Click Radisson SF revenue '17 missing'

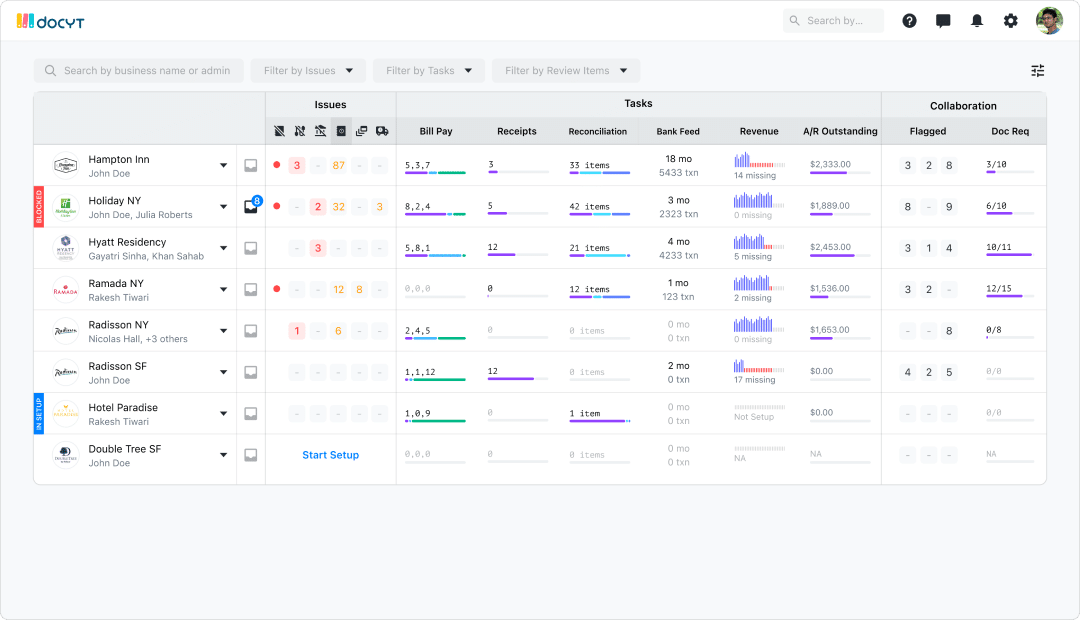(754, 380)
